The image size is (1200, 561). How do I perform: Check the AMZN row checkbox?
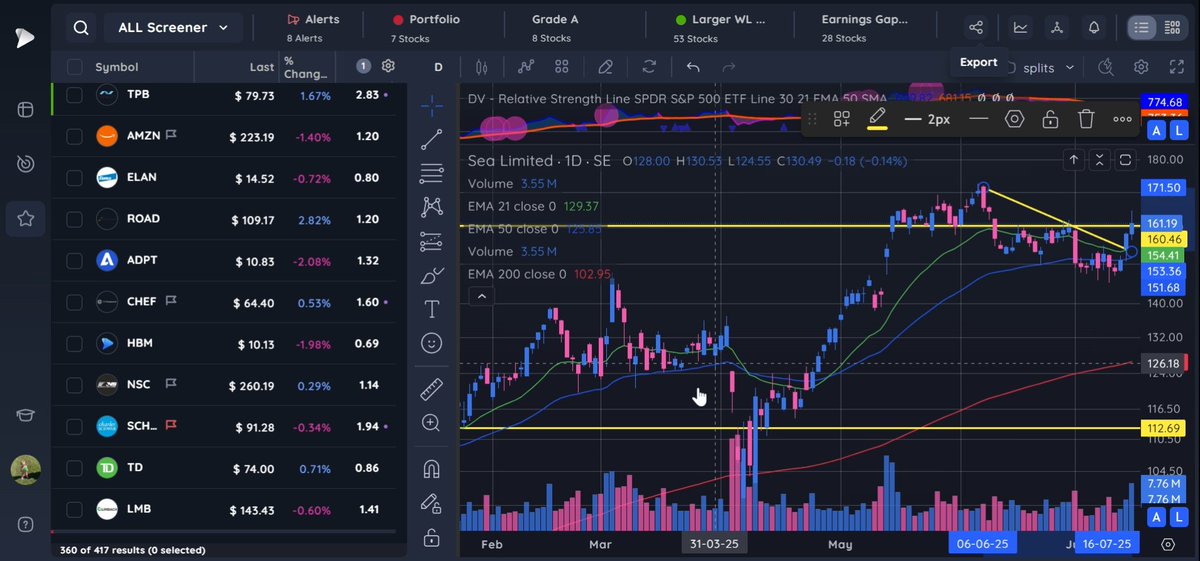[x=75, y=136]
